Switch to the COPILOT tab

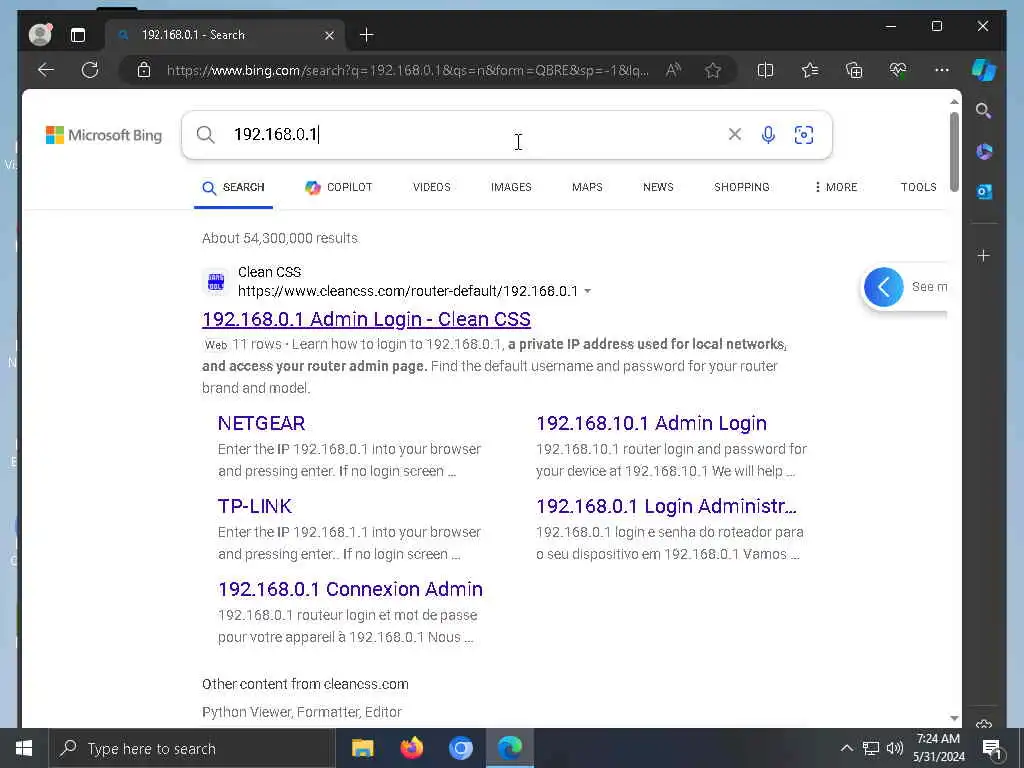pyautogui.click(x=338, y=187)
